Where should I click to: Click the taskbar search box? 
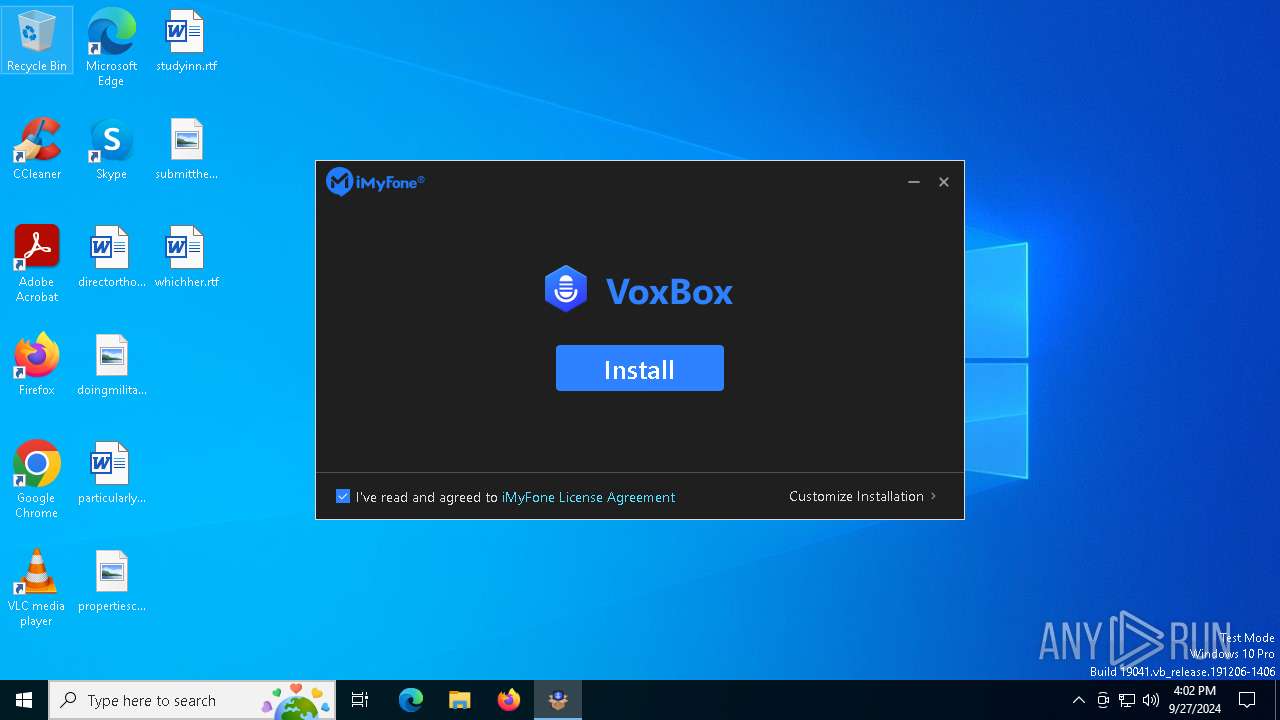(x=192, y=700)
